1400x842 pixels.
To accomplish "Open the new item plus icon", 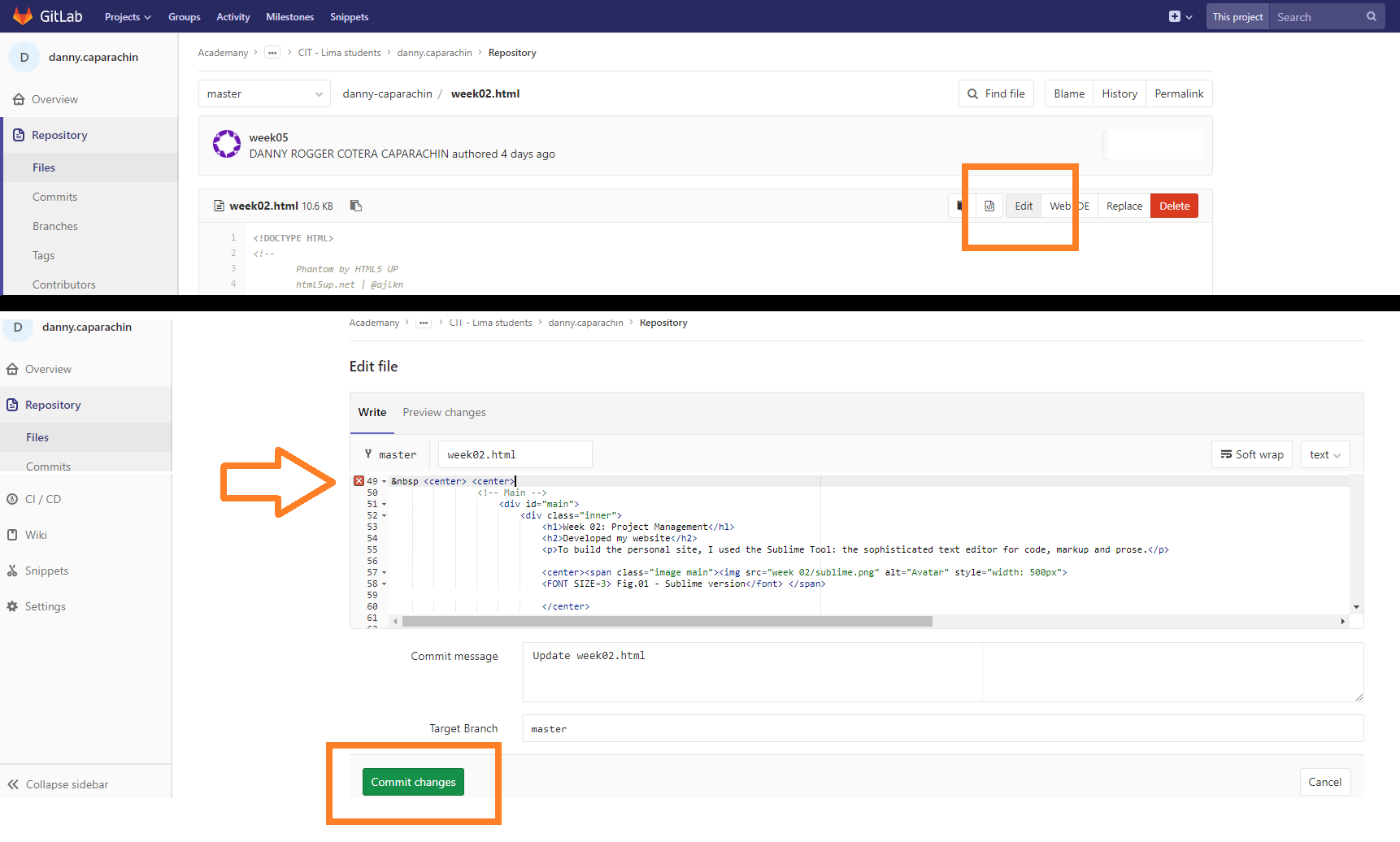I will (x=1174, y=16).
